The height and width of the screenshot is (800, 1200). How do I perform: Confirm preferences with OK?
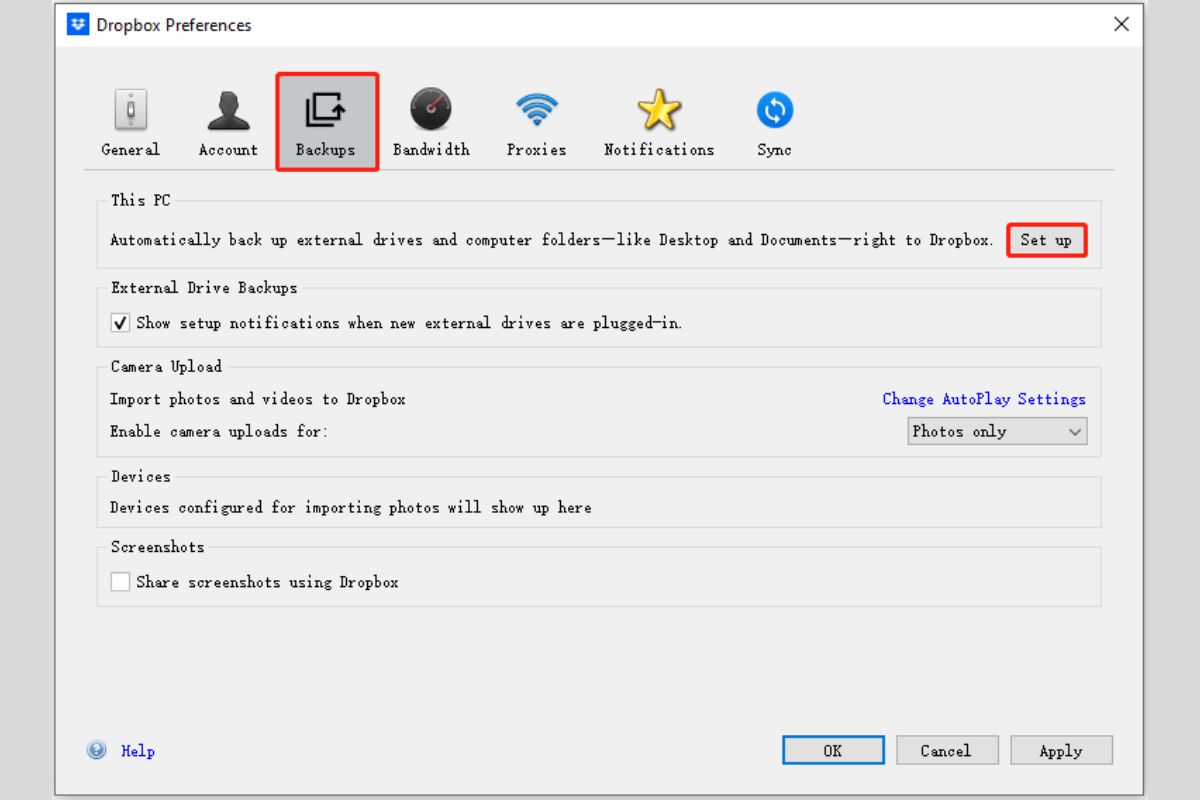pos(833,751)
